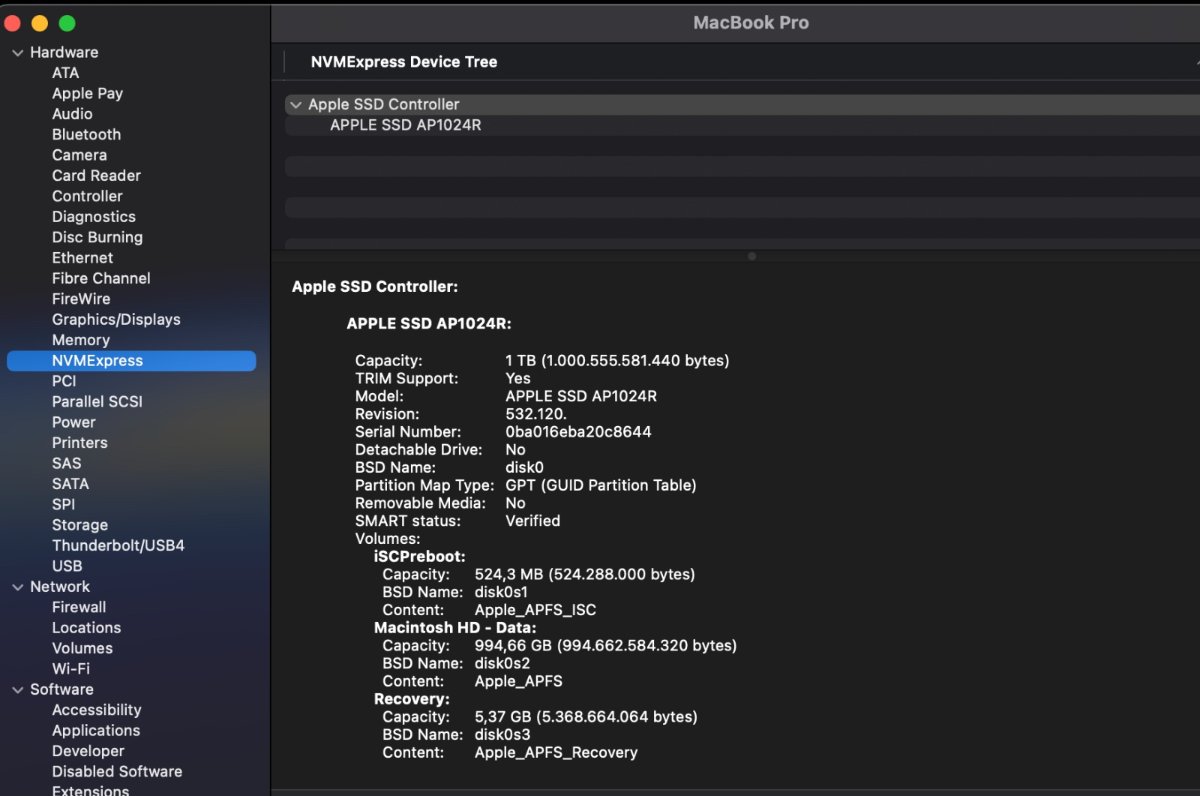
Task: Click the NVMExpress Device Tree column header
Action: (404, 62)
